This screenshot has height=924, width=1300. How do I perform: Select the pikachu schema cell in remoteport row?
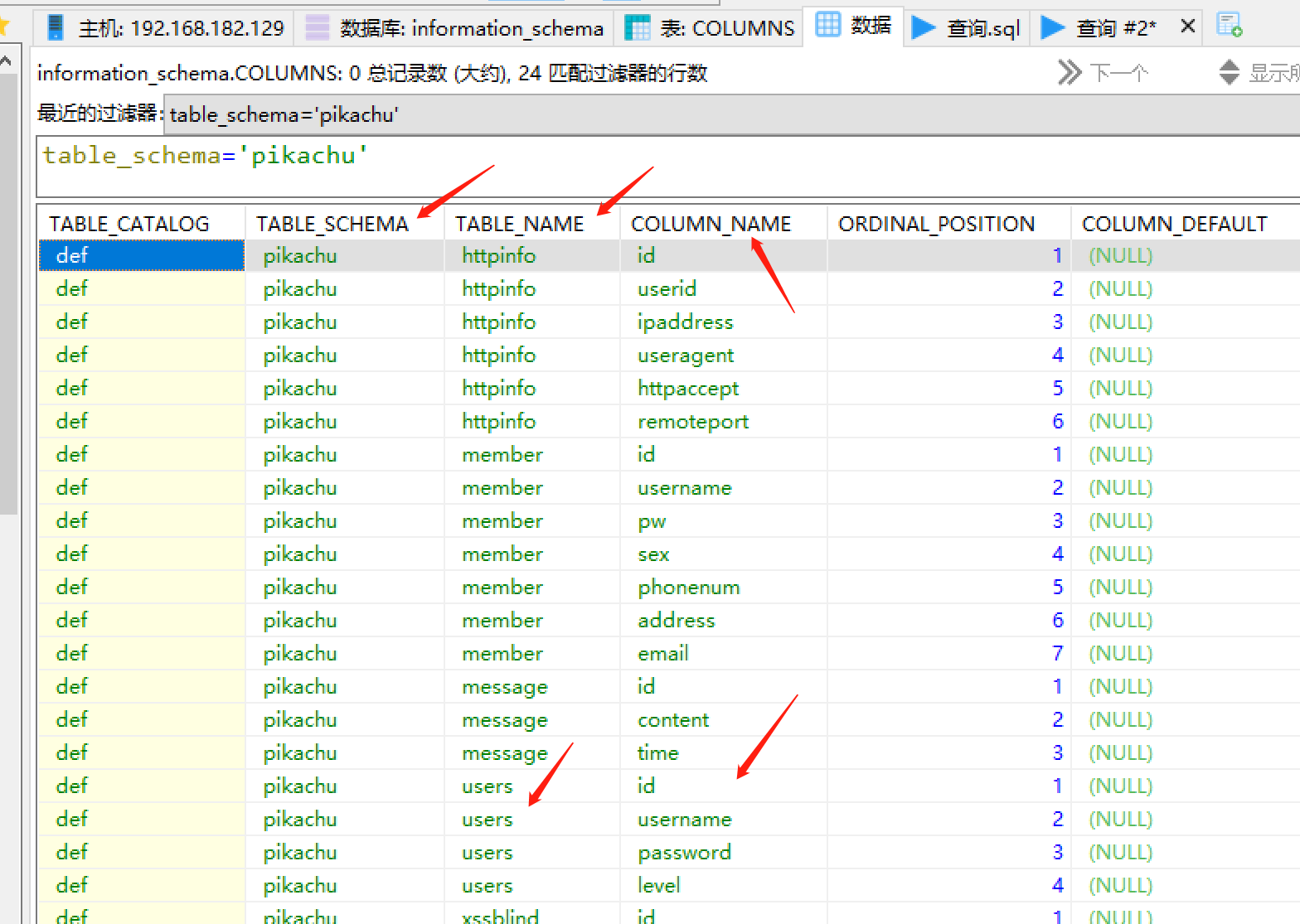coord(344,421)
